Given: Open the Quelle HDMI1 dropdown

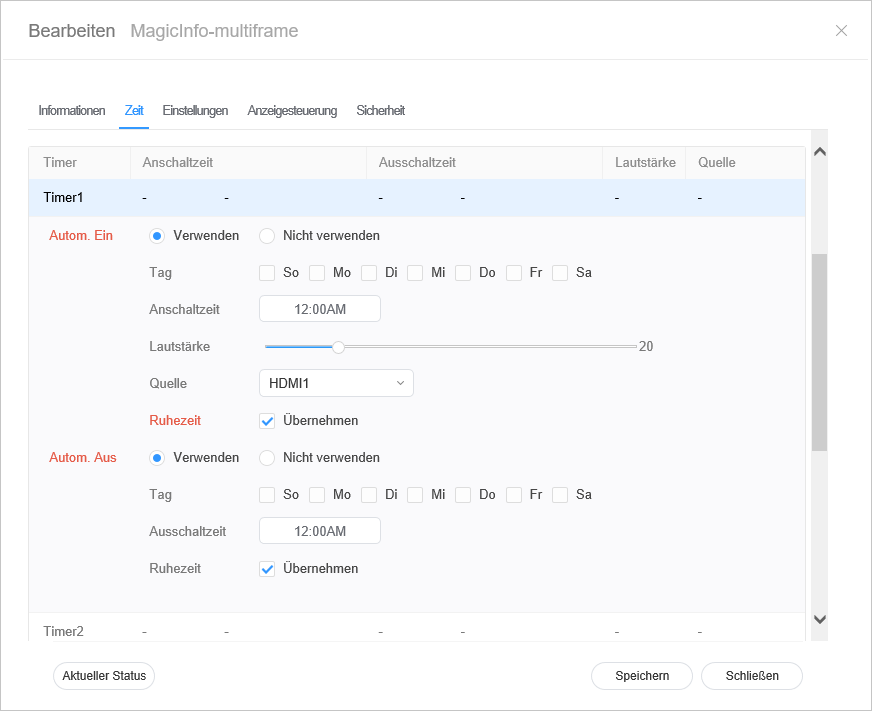Looking at the screenshot, I should (336, 383).
